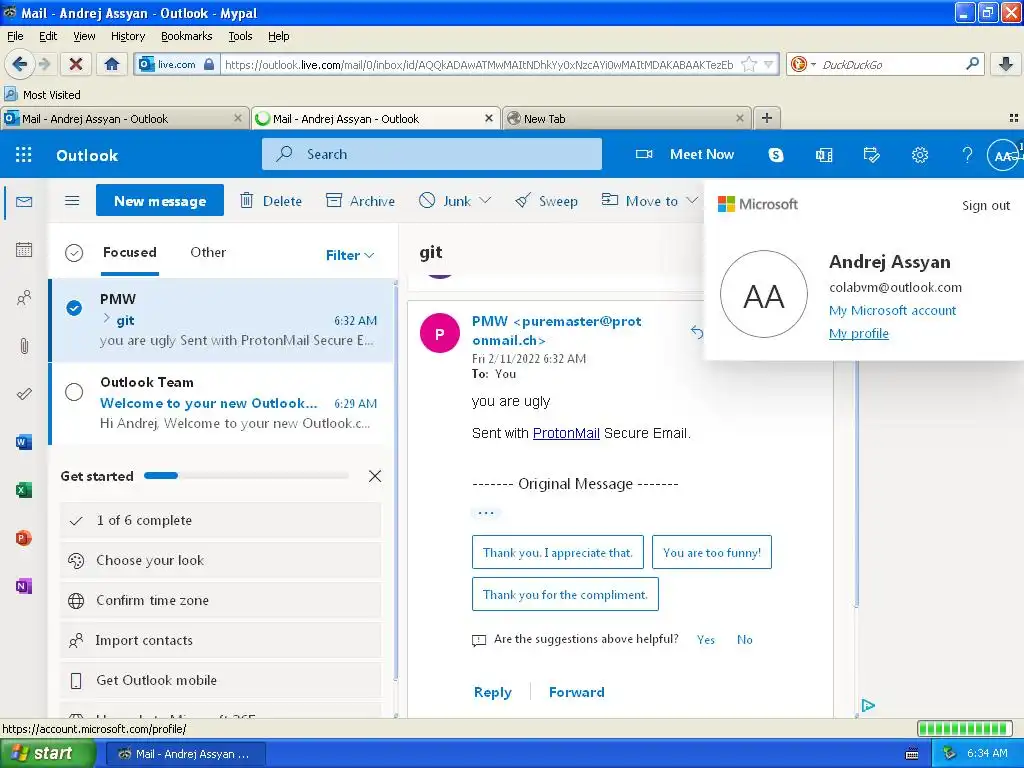The height and width of the screenshot is (768, 1024).
Task: Click the message list scrollbar
Action: tap(395, 483)
